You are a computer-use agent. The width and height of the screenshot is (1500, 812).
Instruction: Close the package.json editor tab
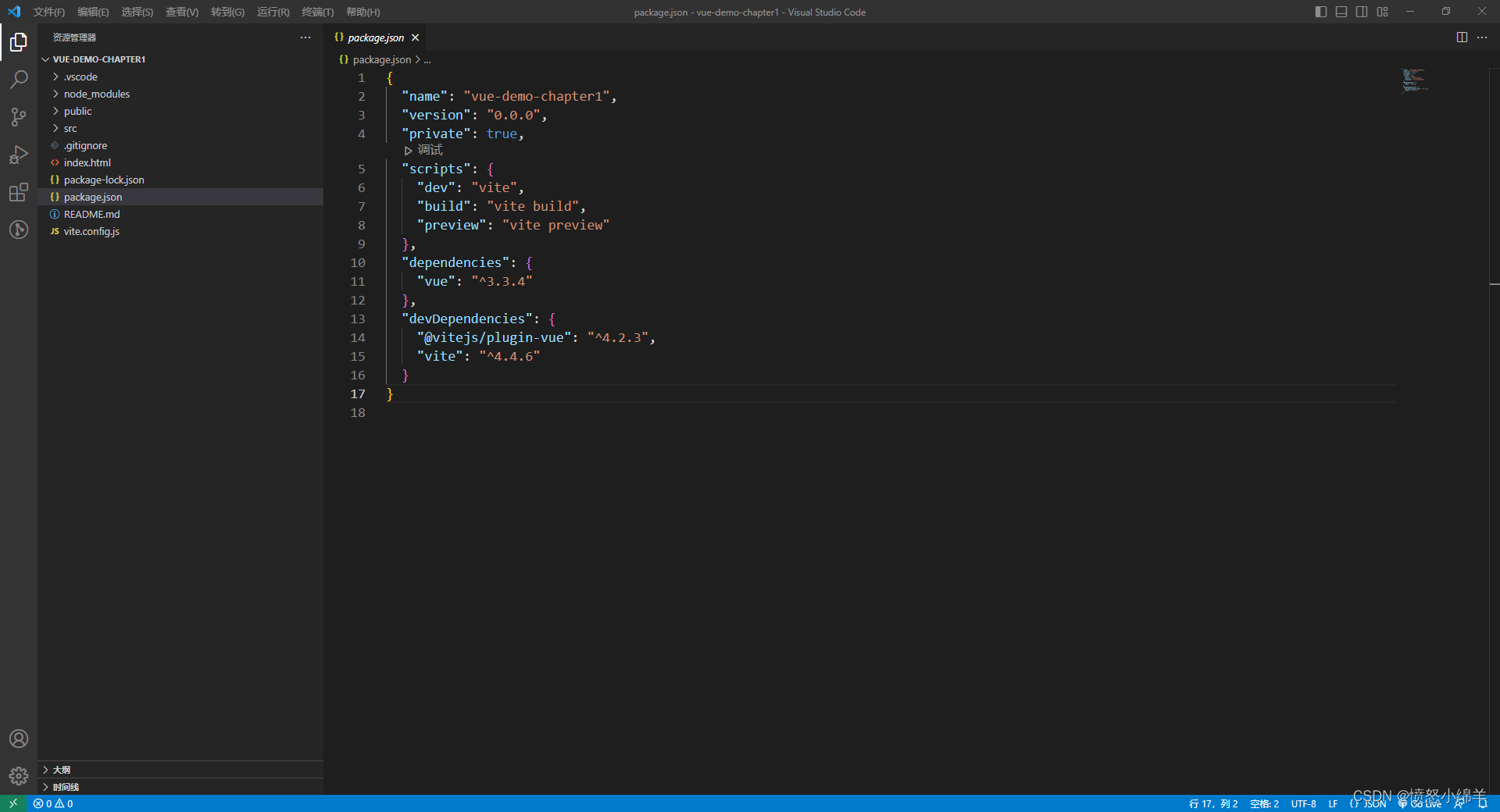click(416, 37)
